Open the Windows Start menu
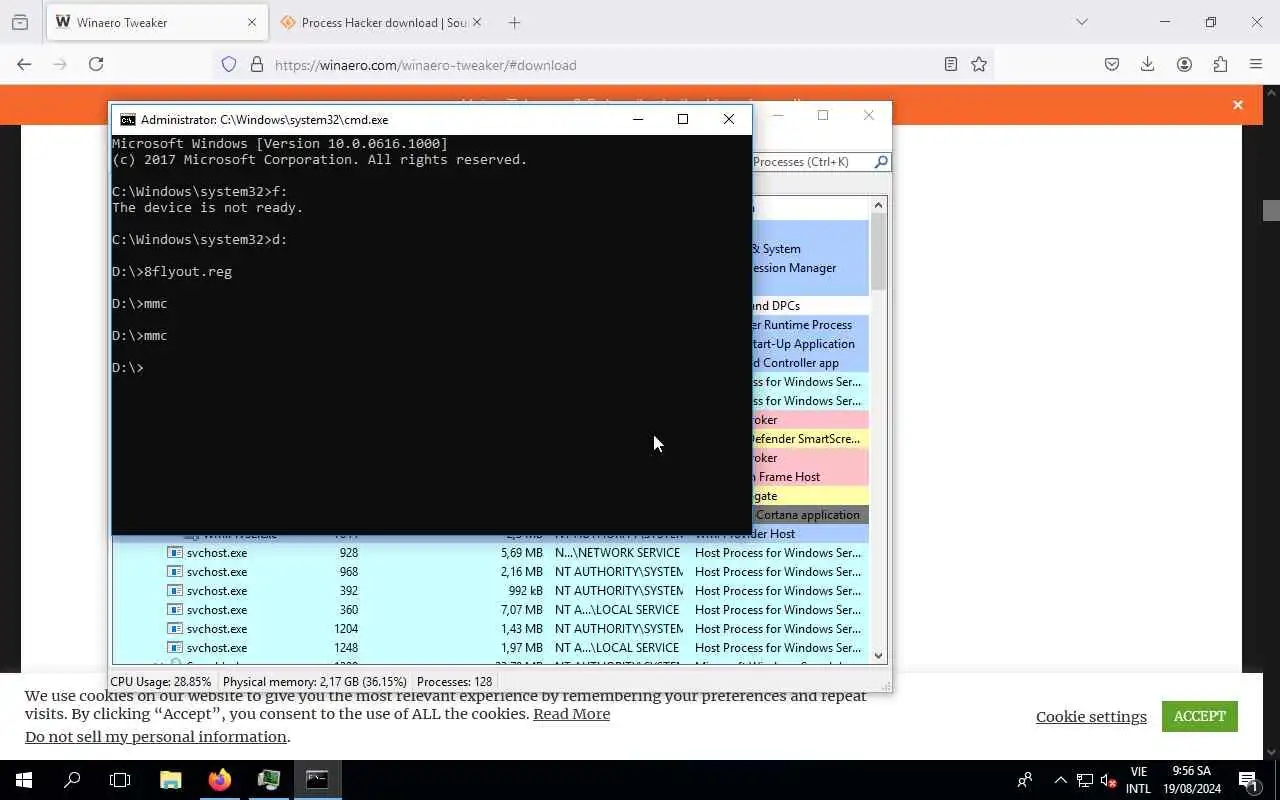1280x800 pixels. [x=24, y=780]
